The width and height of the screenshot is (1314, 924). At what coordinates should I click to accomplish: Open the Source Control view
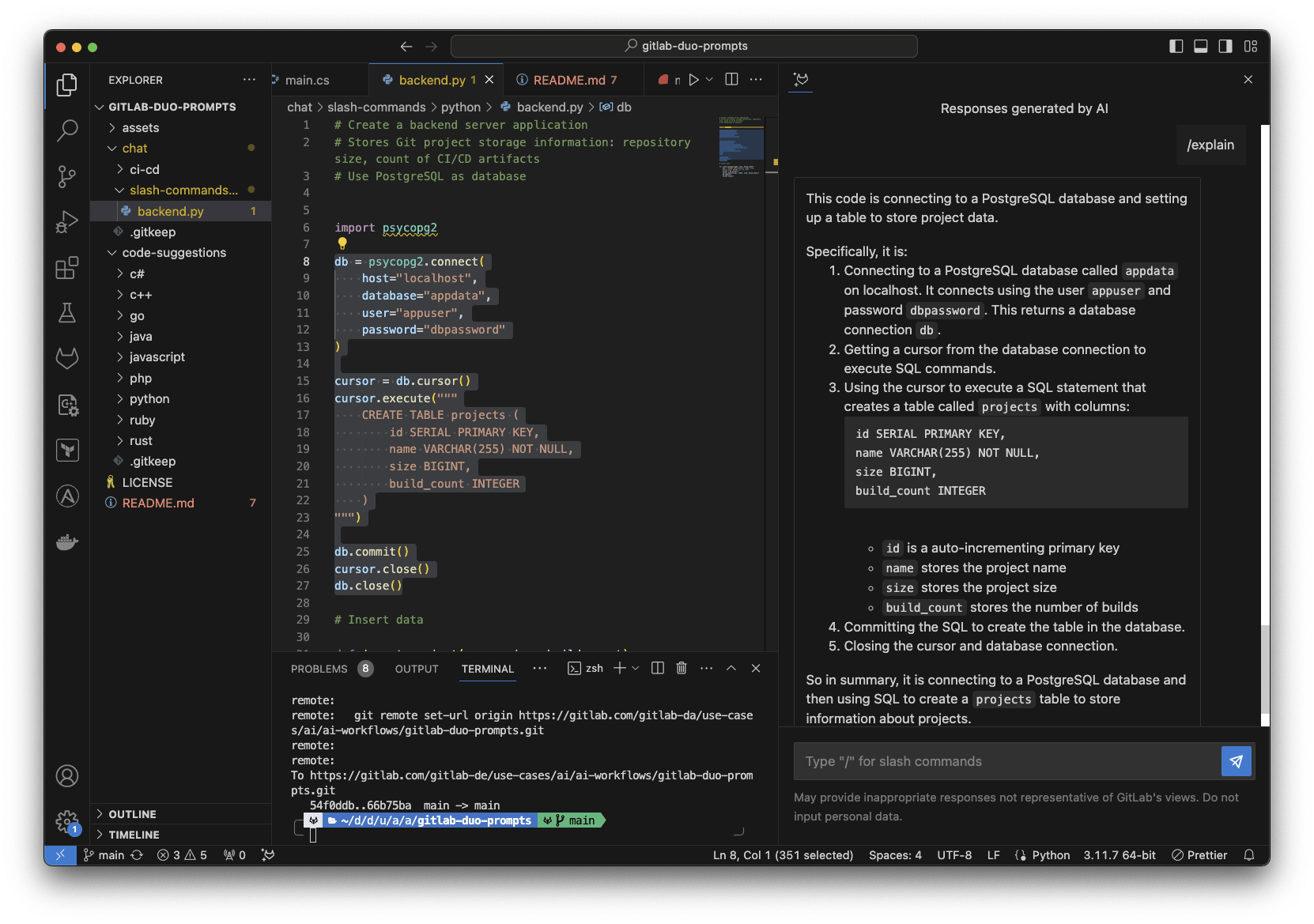(67, 176)
